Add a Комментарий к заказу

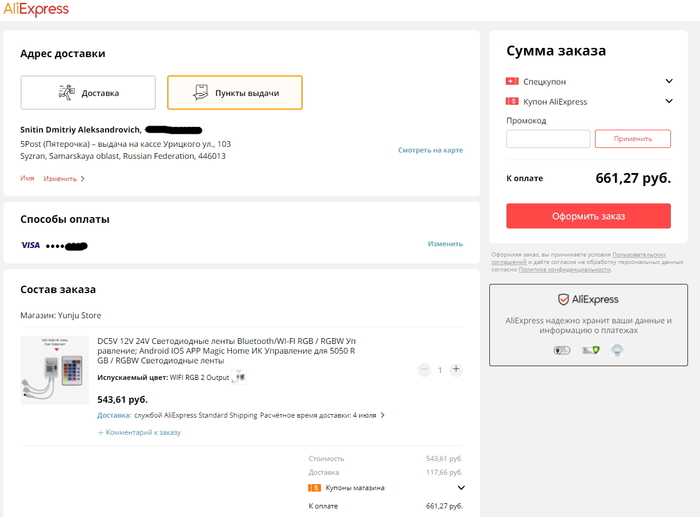(x=139, y=432)
